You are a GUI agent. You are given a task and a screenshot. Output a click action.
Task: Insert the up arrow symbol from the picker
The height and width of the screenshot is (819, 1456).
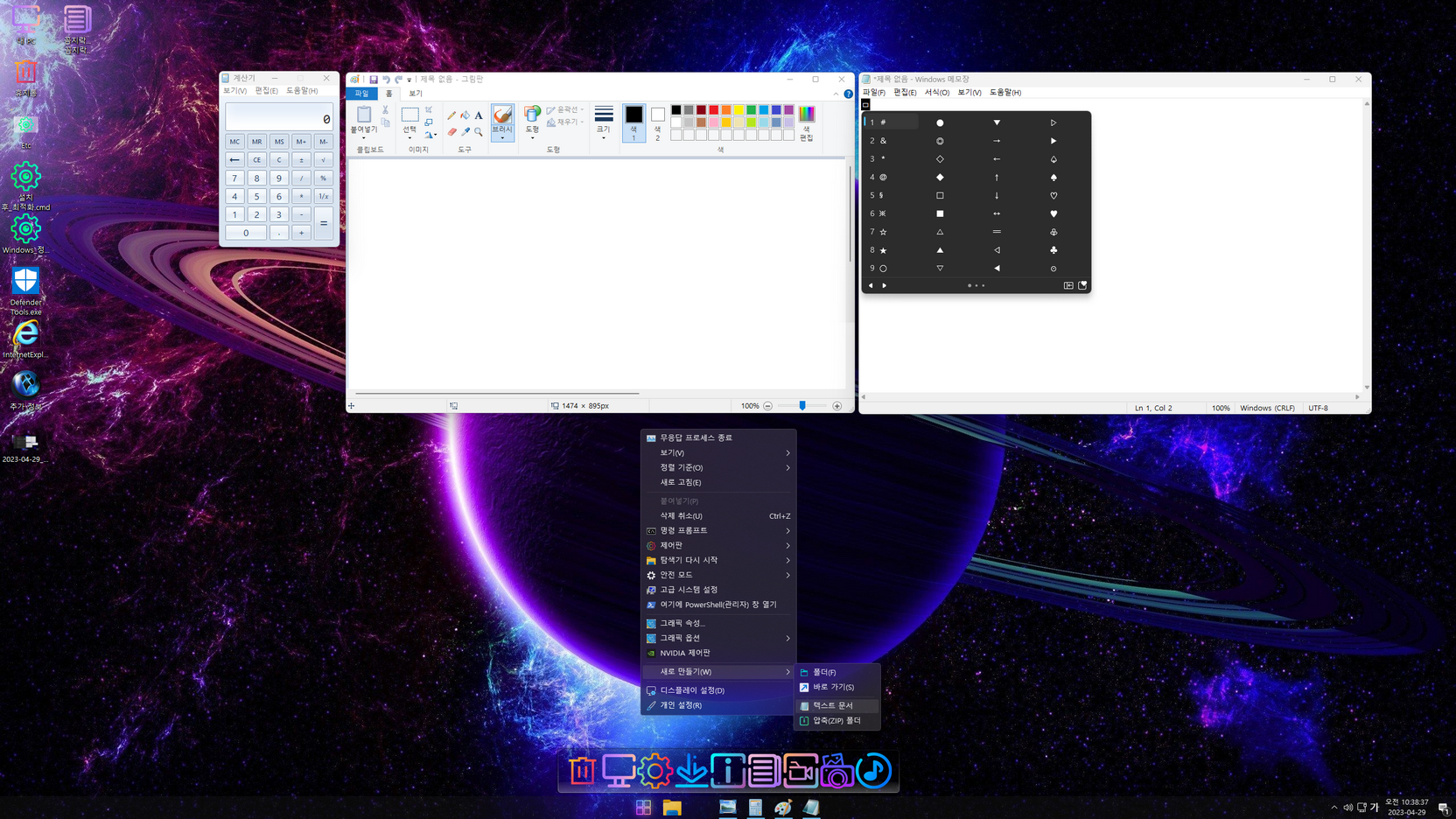point(997,178)
